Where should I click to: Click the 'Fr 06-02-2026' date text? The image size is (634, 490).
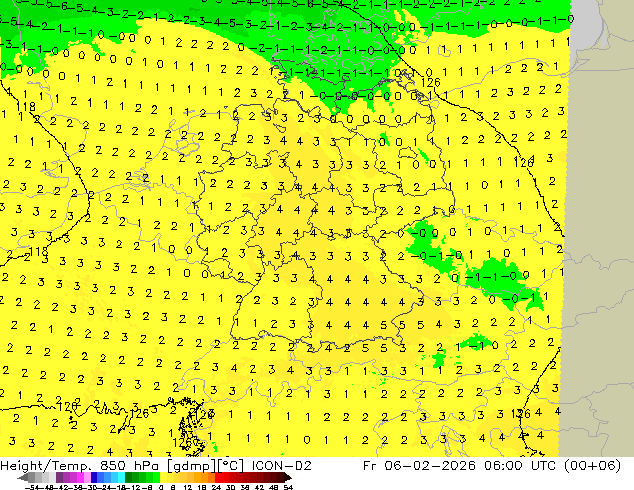point(419,466)
